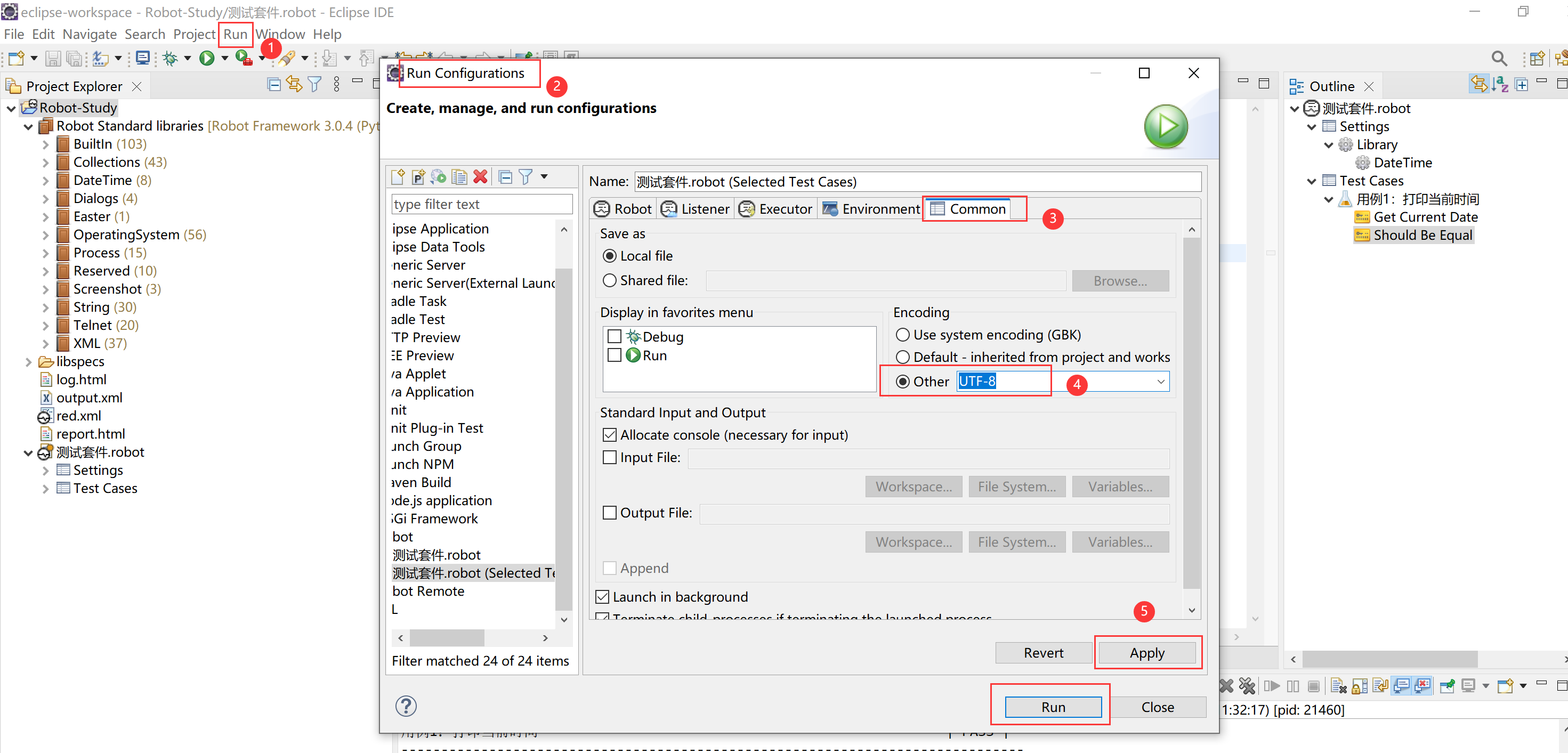Click the New launch configuration icon
The image size is (1568, 753).
(398, 177)
